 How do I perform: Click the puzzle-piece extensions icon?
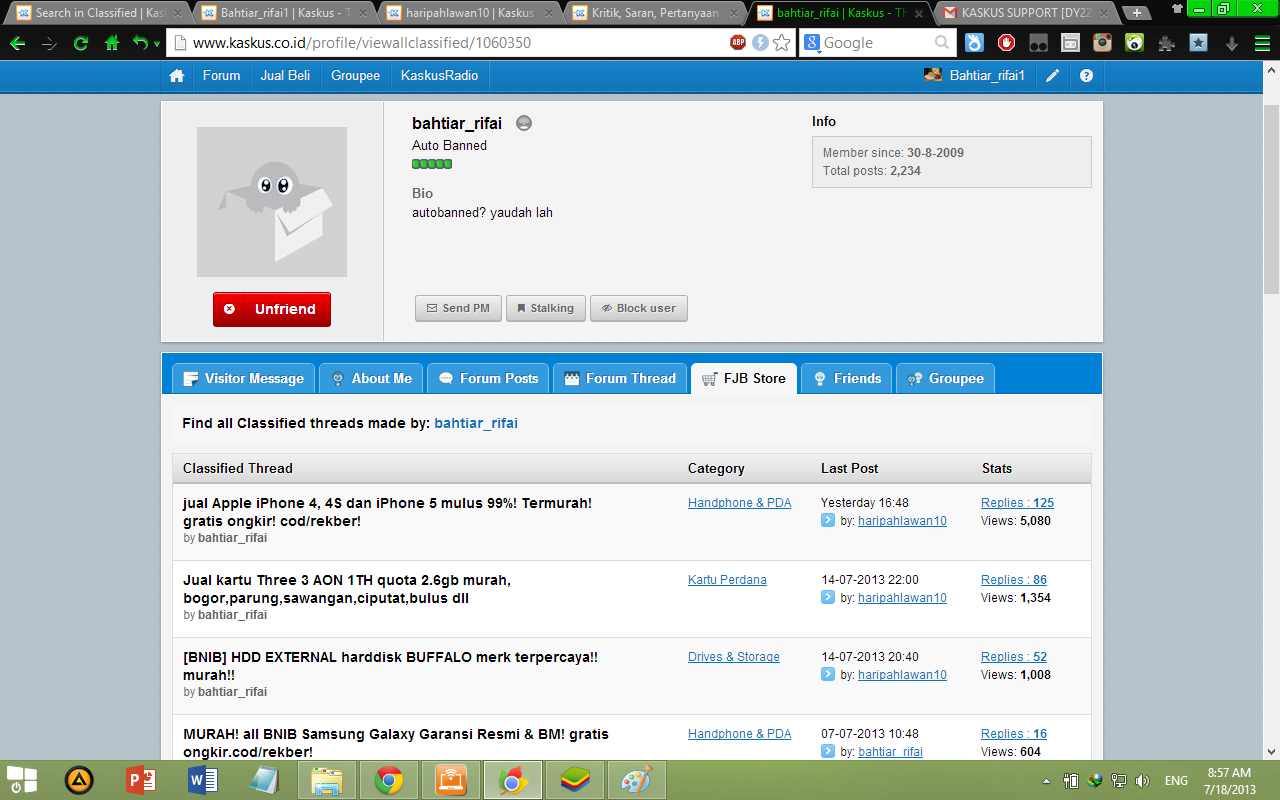coord(1166,43)
